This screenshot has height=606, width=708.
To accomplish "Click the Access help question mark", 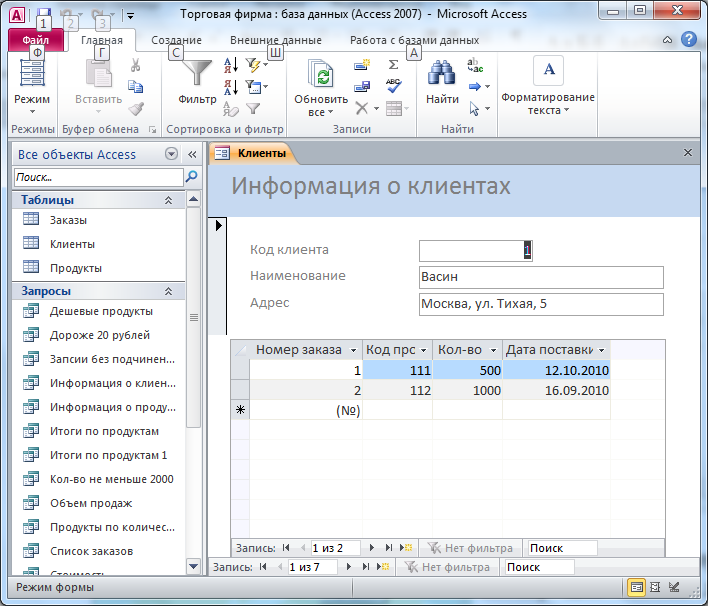I will 689,40.
